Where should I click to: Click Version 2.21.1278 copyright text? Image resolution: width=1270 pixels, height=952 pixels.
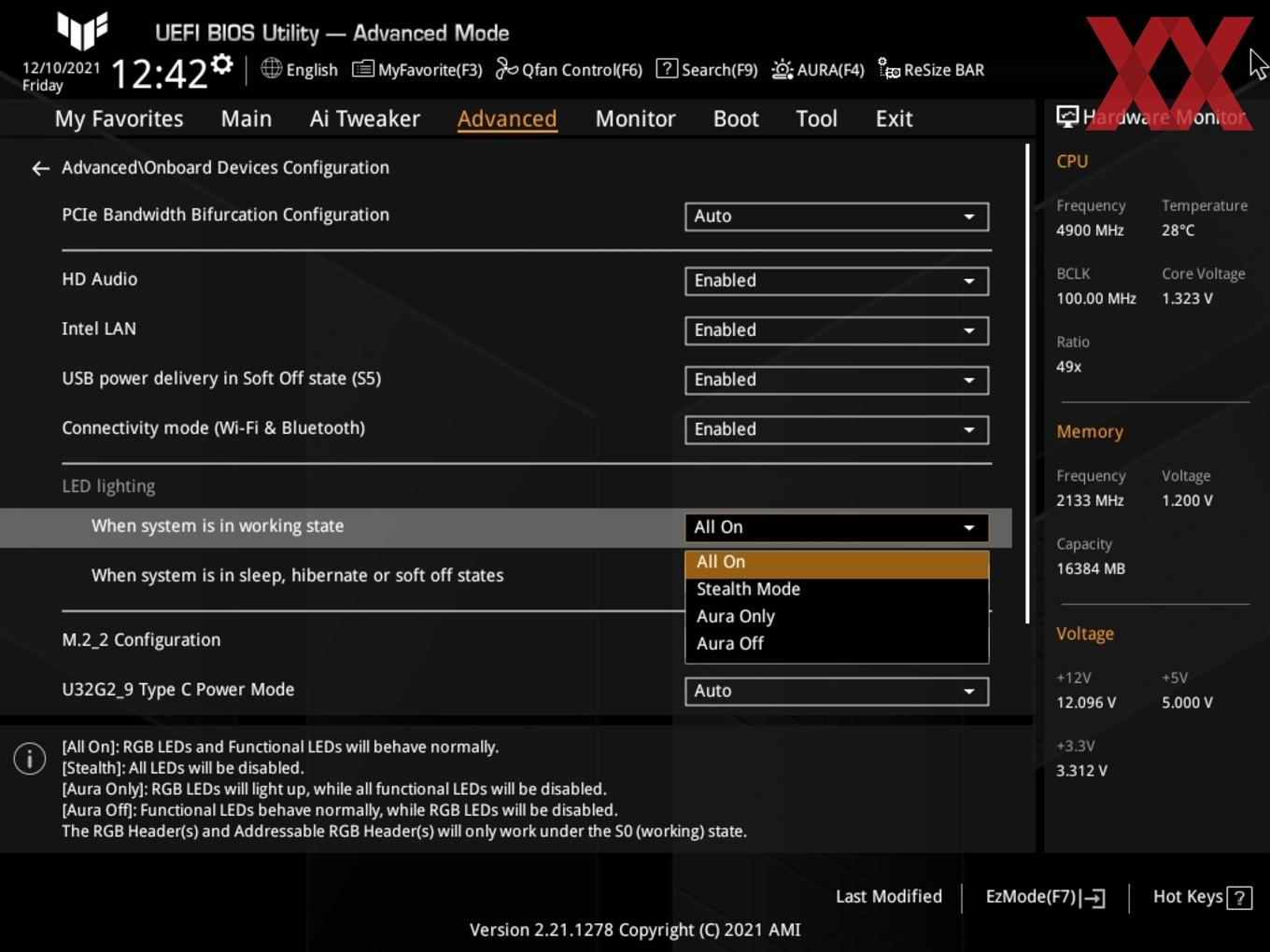[x=635, y=930]
